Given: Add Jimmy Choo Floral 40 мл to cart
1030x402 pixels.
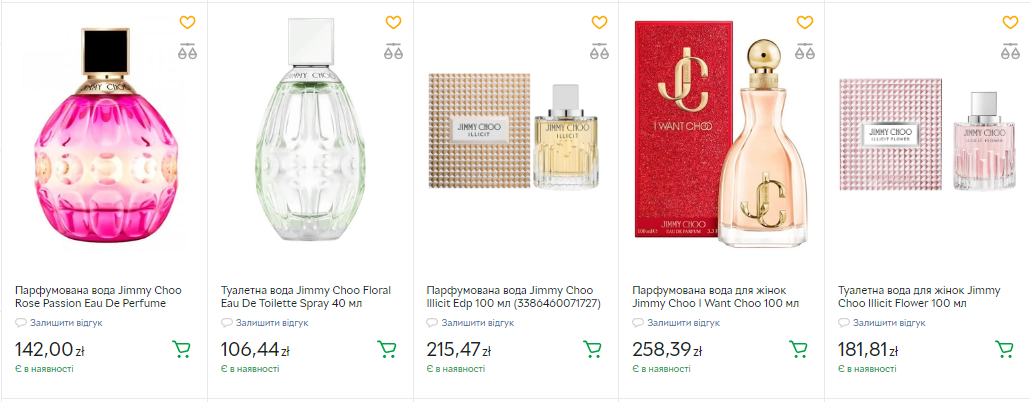Looking at the screenshot, I should click(x=387, y=349).
